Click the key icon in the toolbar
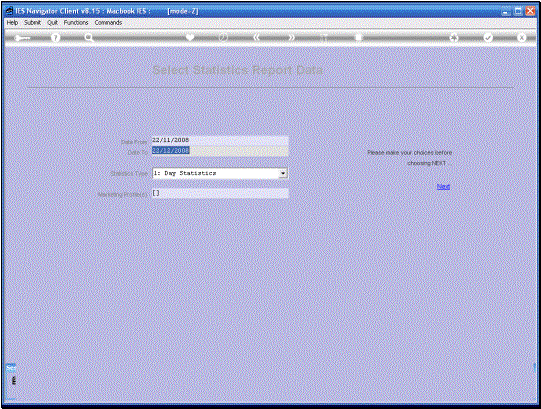 (x=22, y=38)
